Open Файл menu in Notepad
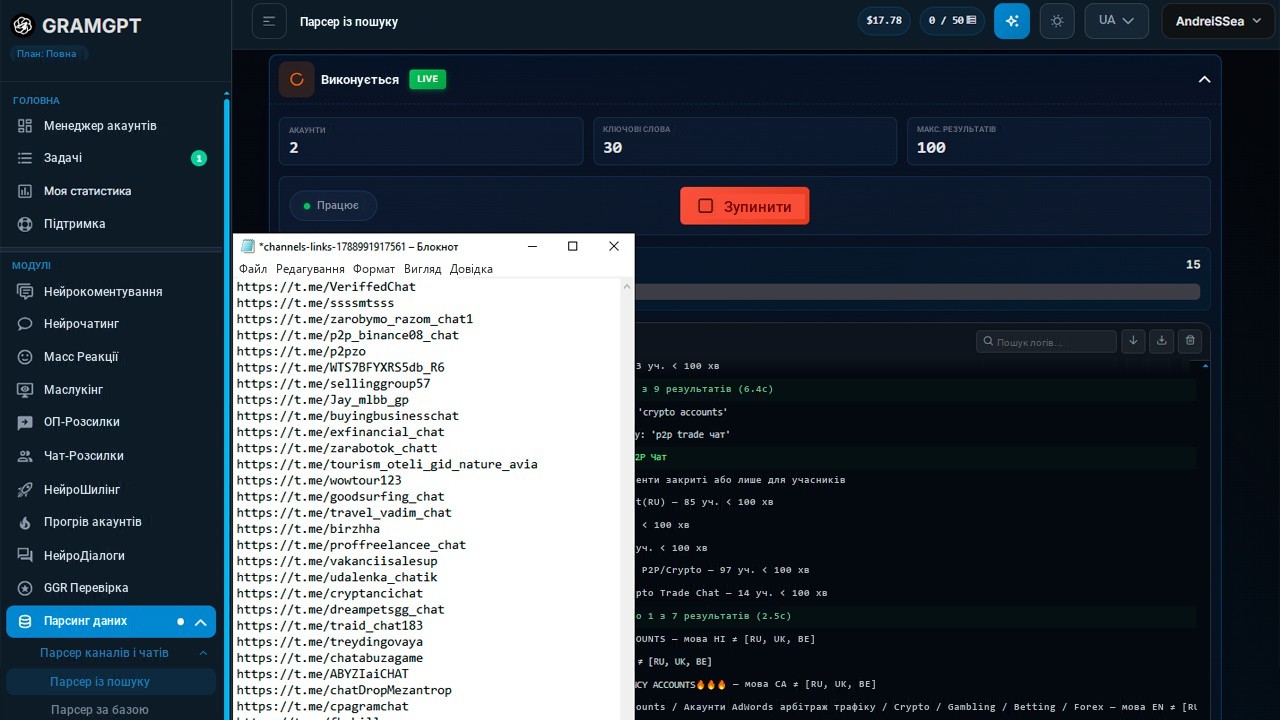 click(253, 269)
